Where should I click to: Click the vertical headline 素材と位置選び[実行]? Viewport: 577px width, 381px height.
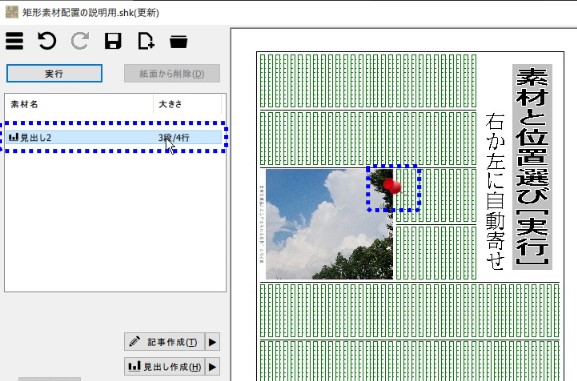coord(532,167)
